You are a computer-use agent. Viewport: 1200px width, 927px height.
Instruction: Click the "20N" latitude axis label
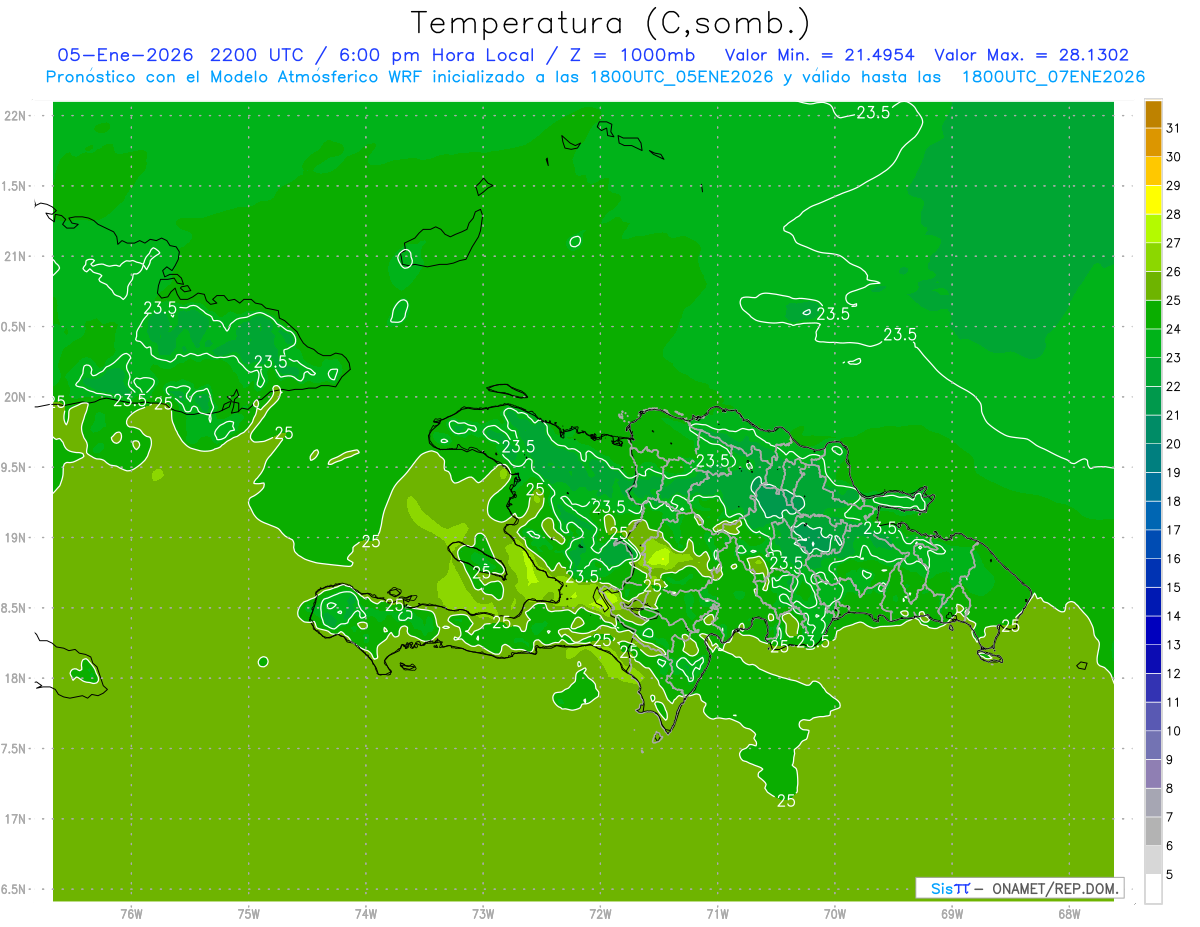(x=17, y=397)
